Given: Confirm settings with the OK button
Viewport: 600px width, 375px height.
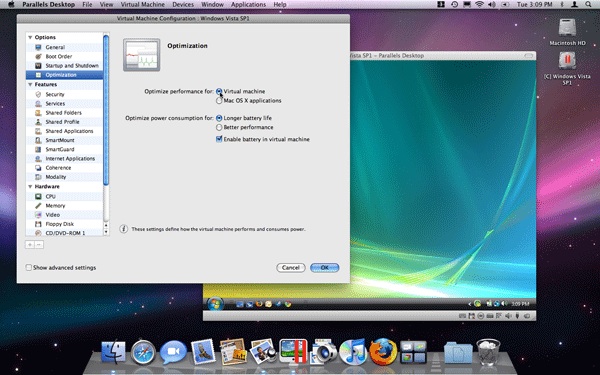Looking at the screenshot, I should click(324, 267).
